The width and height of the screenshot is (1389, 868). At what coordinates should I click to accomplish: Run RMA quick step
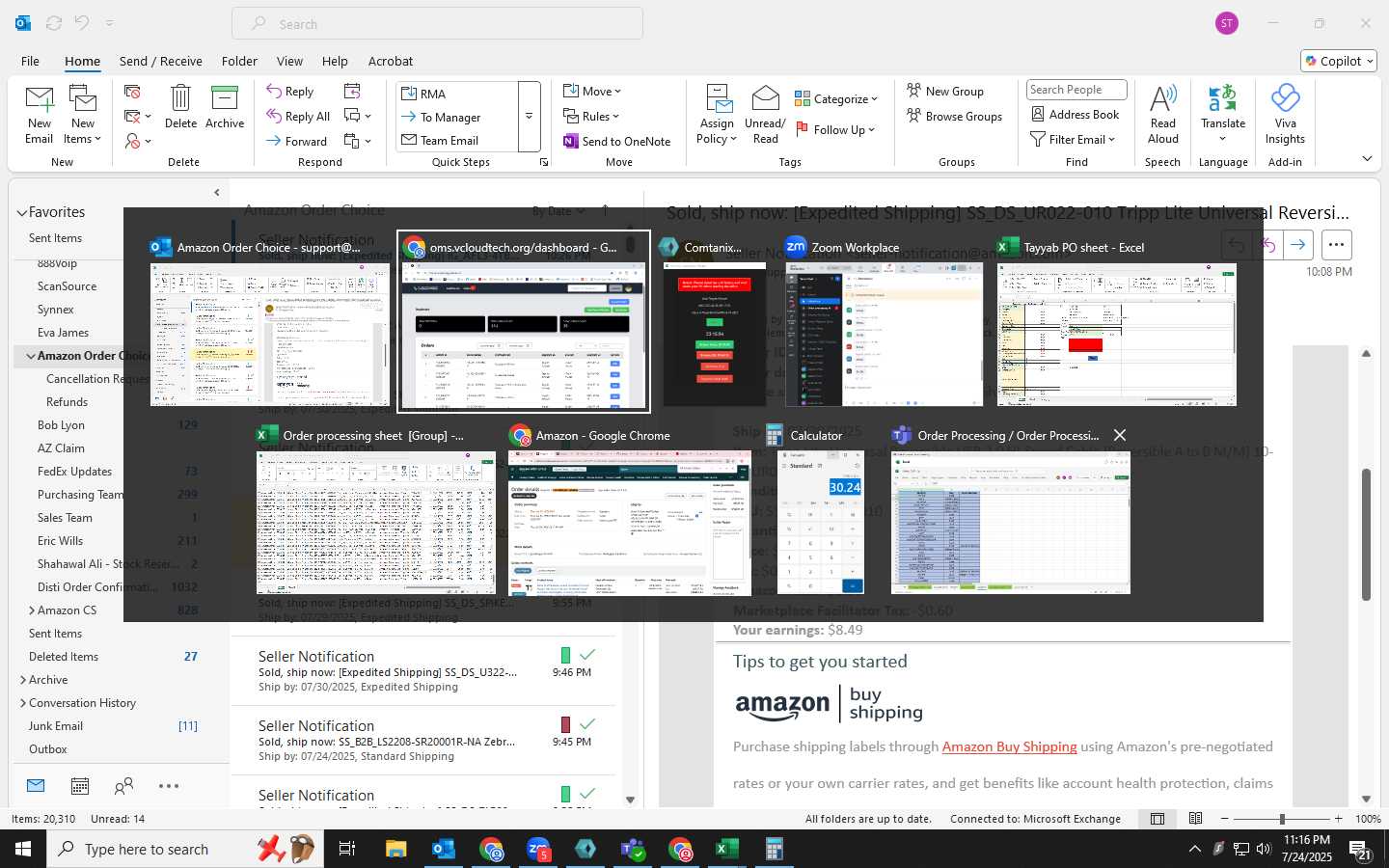click(457, 94)
